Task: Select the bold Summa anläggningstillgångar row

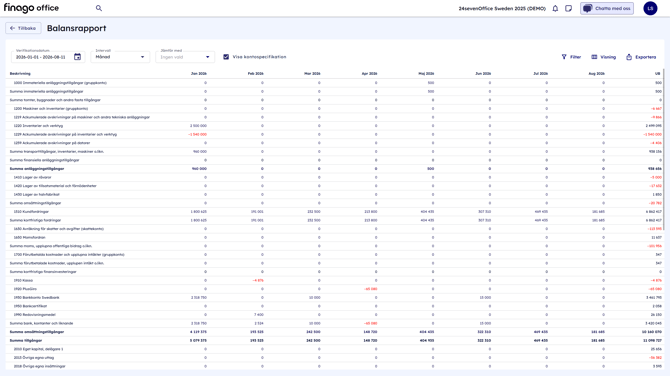Action: [x=335, y=169]
